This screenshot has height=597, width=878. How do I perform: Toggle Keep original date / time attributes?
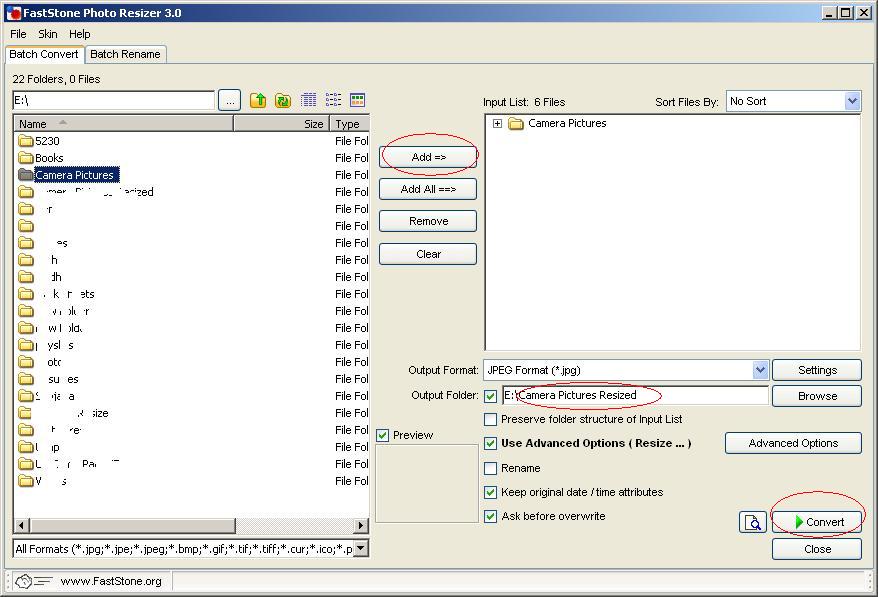point(491,492)
